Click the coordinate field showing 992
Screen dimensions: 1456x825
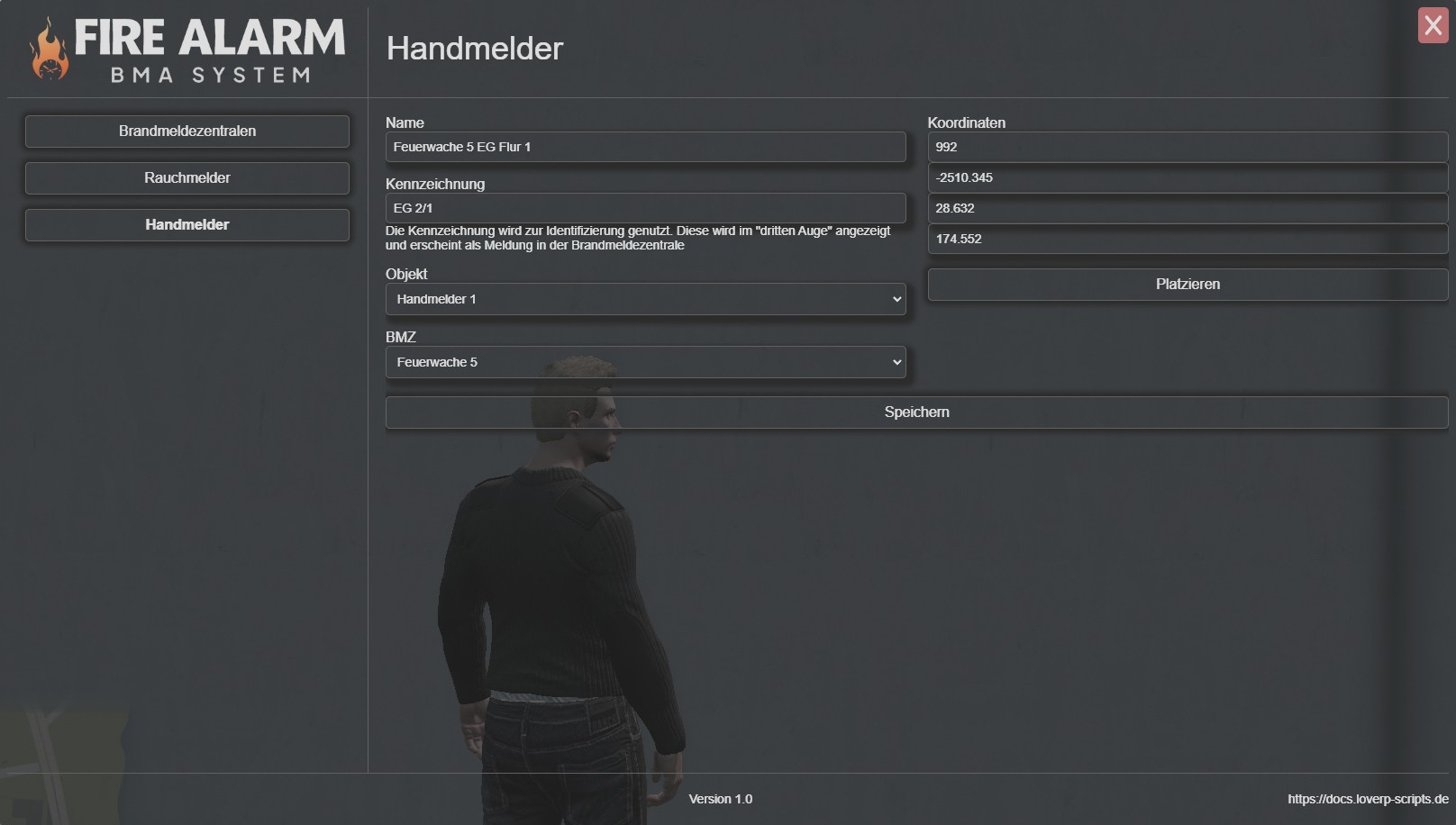(1188, 147)
